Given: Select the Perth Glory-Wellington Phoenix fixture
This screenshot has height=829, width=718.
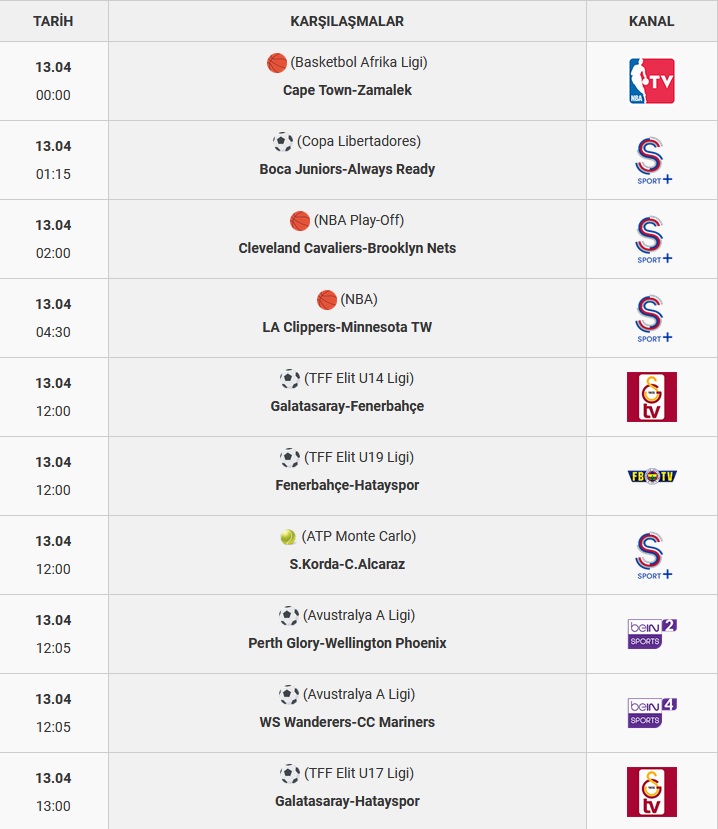Looking at the screenshot, I should [347, 643].
